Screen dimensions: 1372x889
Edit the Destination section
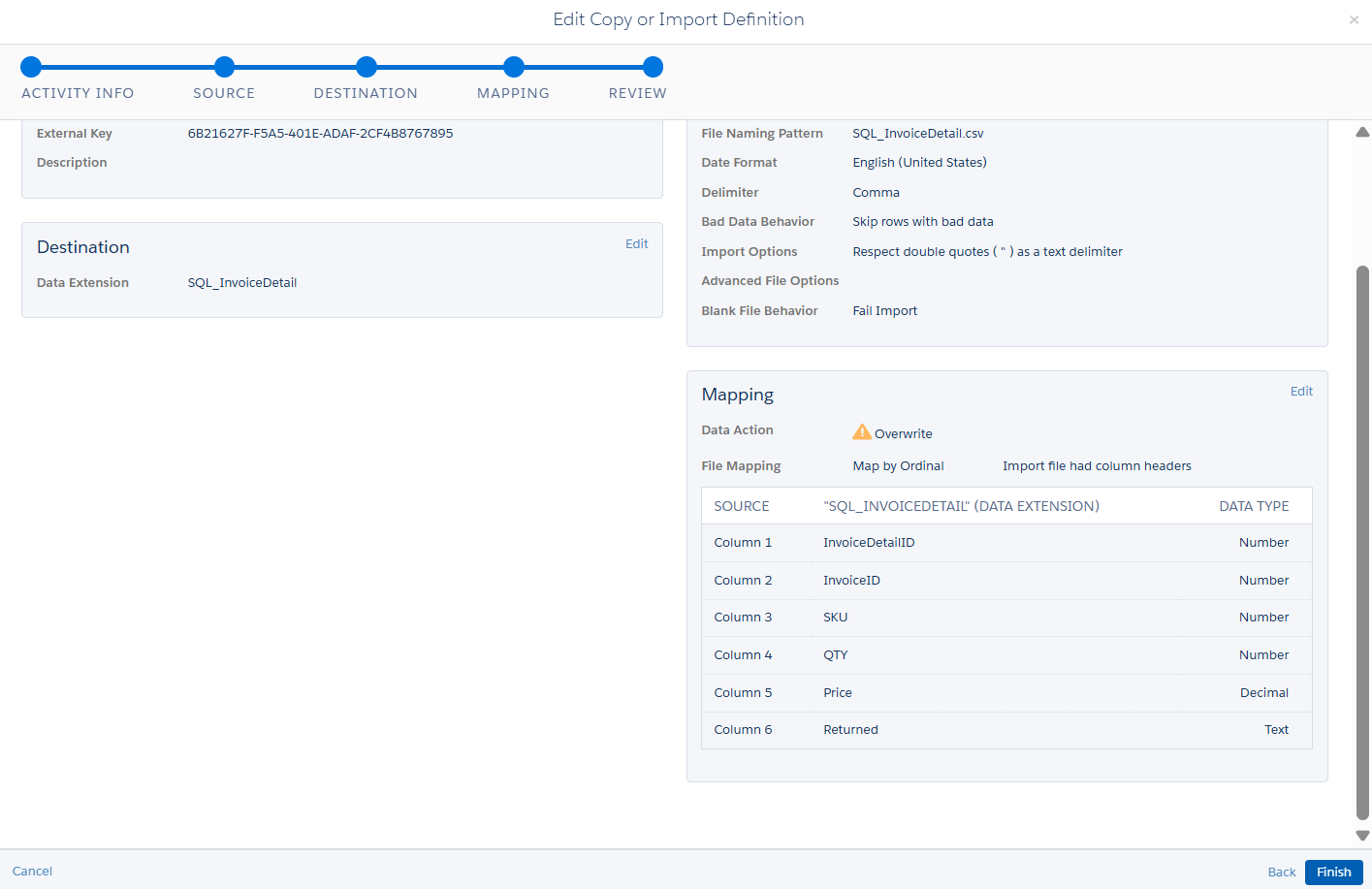pyautogui.click(x=636, y=244)
